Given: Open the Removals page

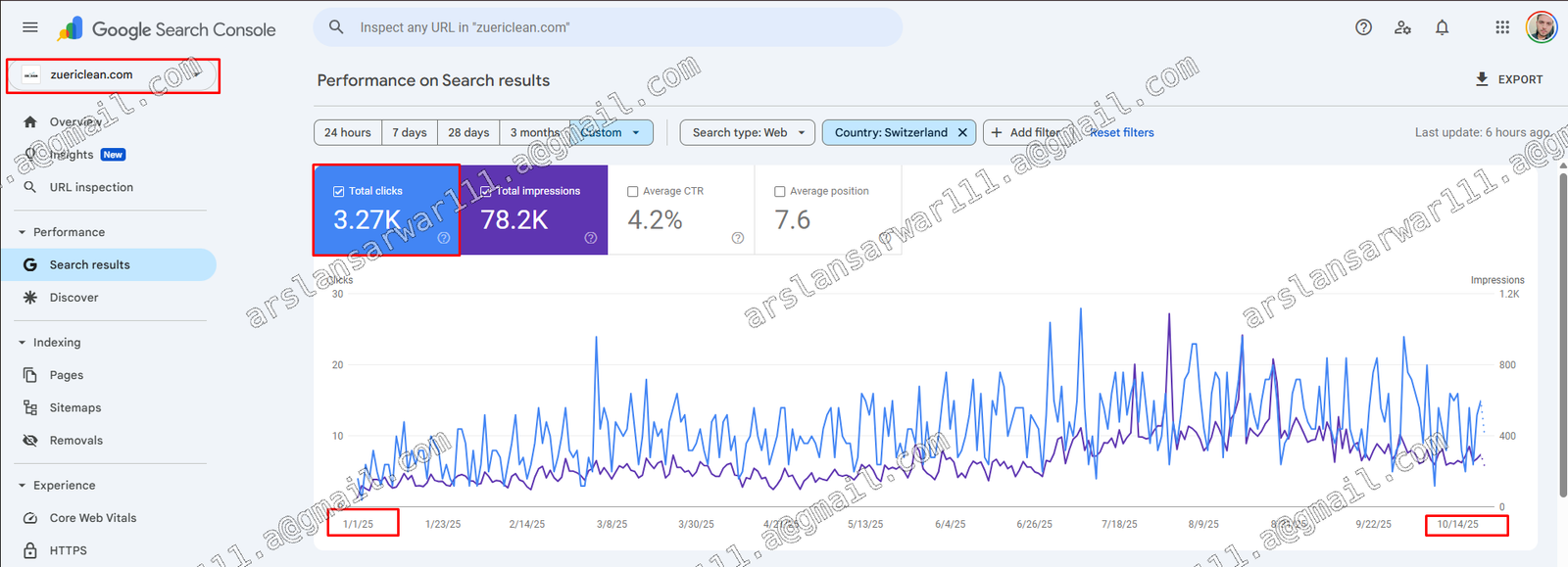Looking at the screenshot, I should (x=108, y=441).
